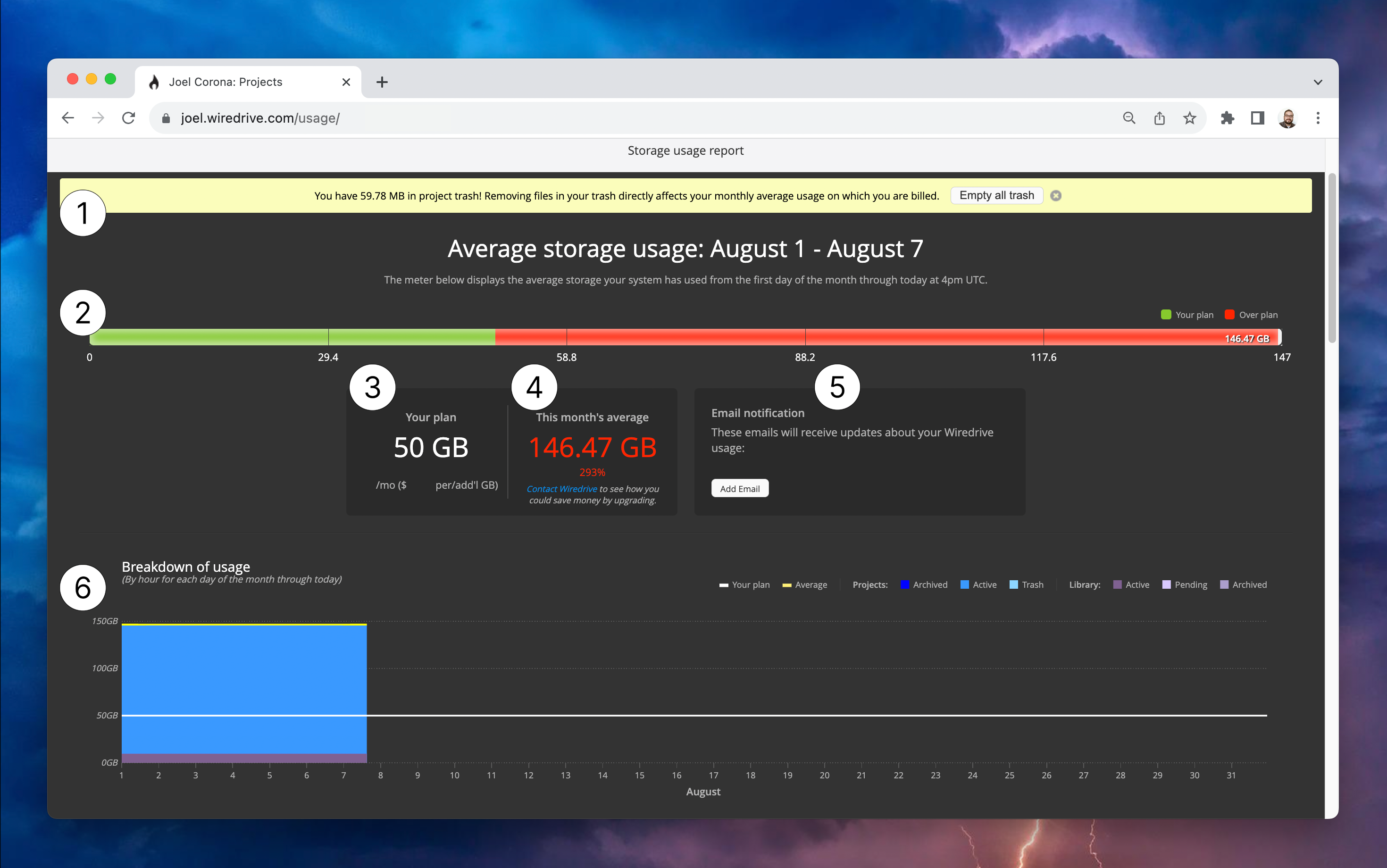Click the back navigation arrow

68,117
